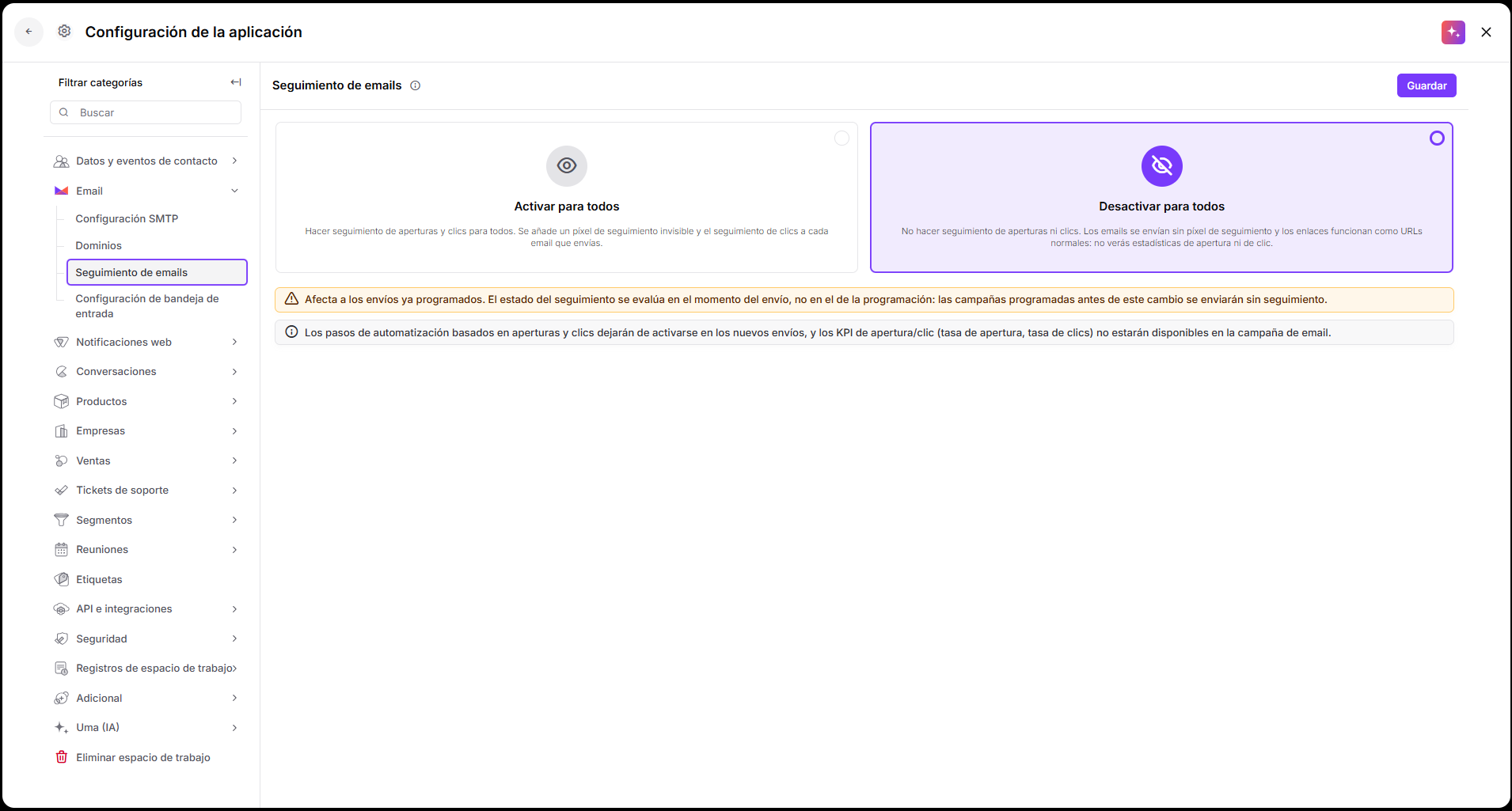Collapse the Email category chevron

(x=234, y=191)
